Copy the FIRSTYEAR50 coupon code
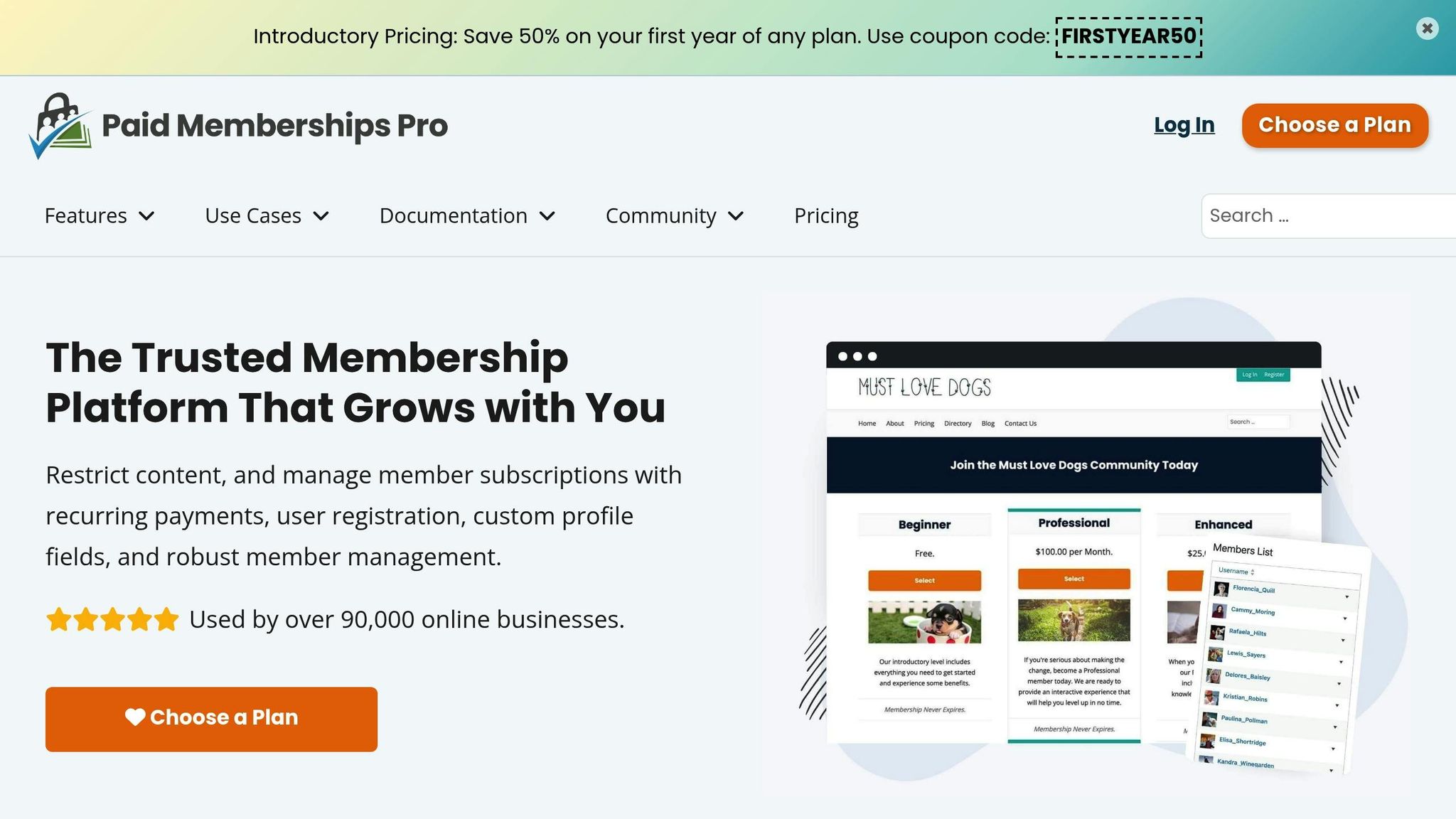Screen dimensions: 1456x819 1128,37
